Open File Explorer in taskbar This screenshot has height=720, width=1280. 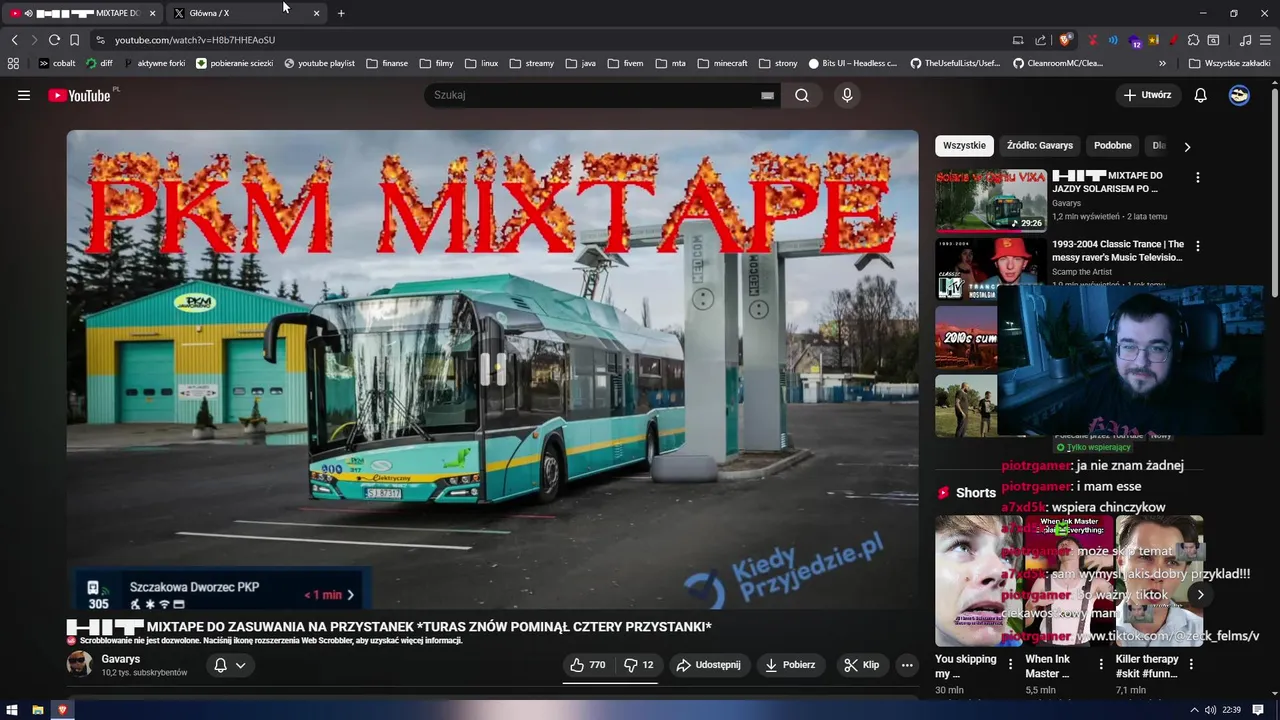point(37,710)
